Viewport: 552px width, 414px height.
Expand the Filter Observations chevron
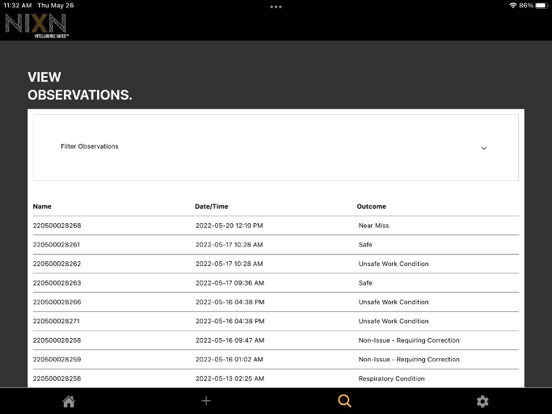(x=484, y=148)
